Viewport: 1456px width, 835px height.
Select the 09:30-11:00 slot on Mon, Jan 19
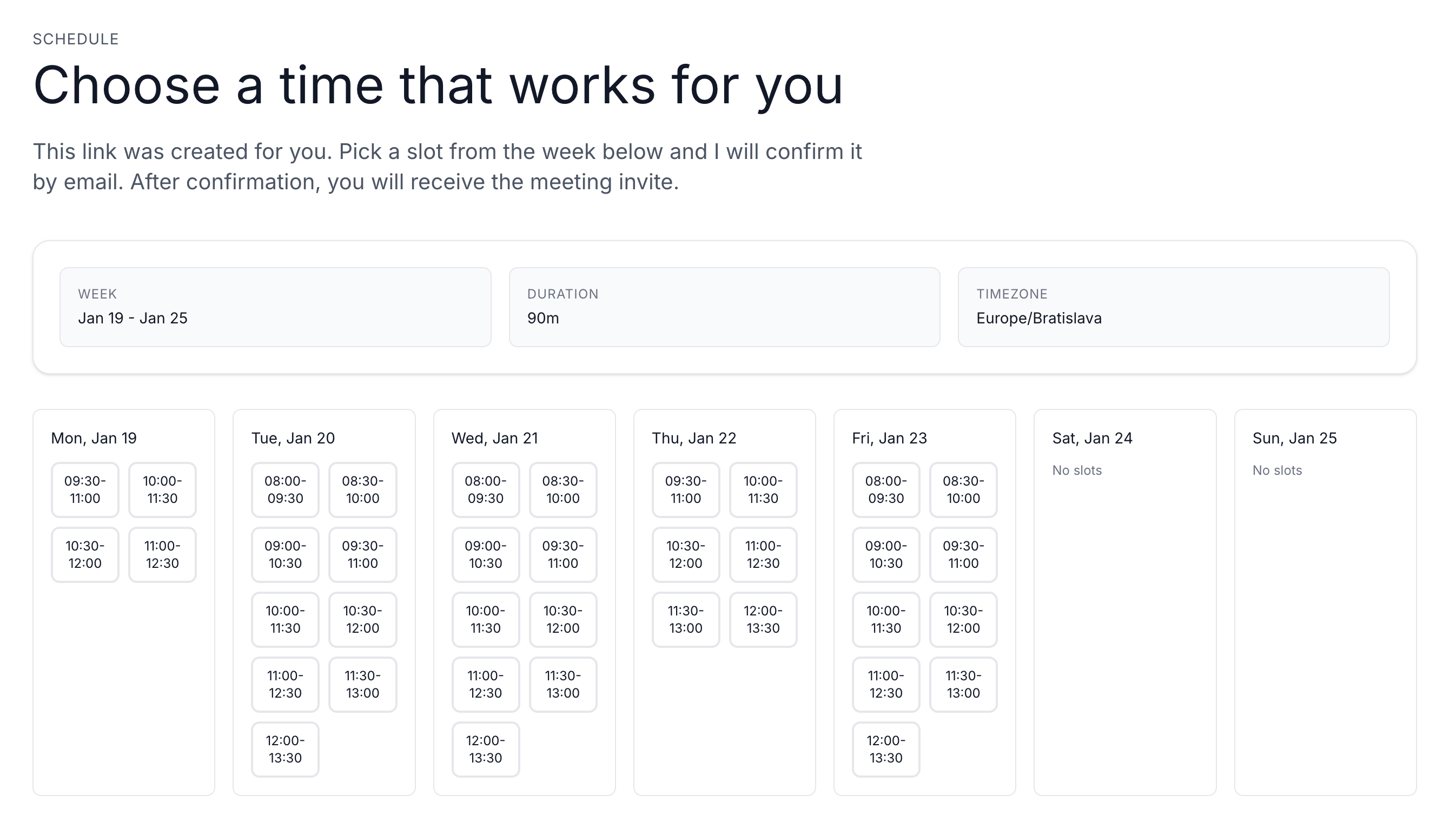coord(85,489)
